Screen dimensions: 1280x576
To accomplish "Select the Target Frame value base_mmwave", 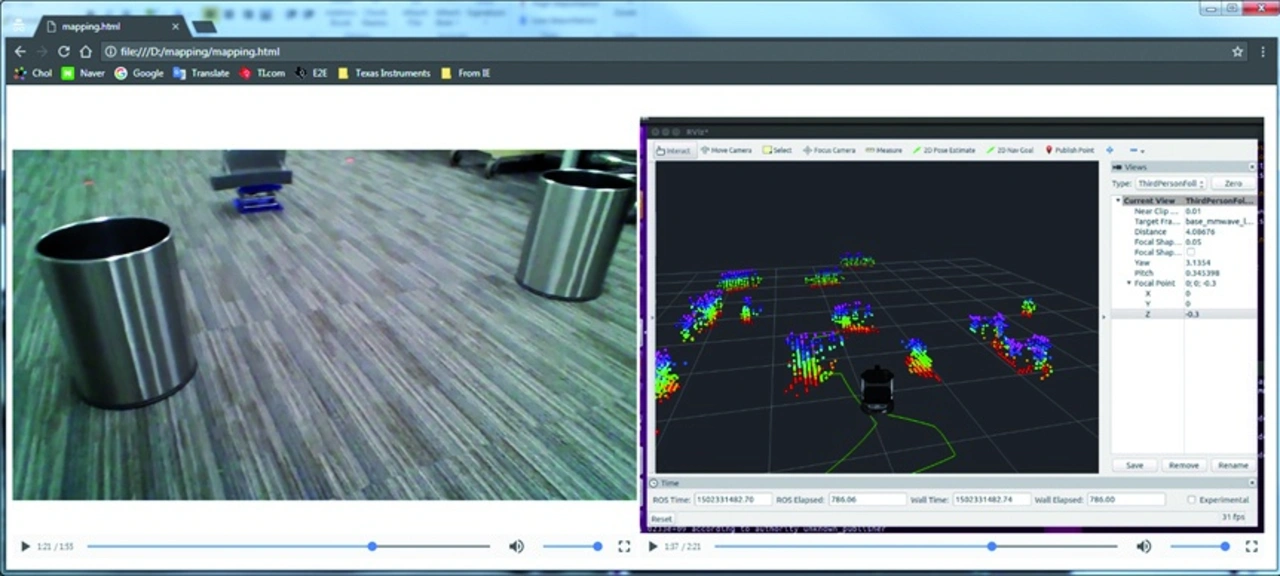I will point(1219,221).
